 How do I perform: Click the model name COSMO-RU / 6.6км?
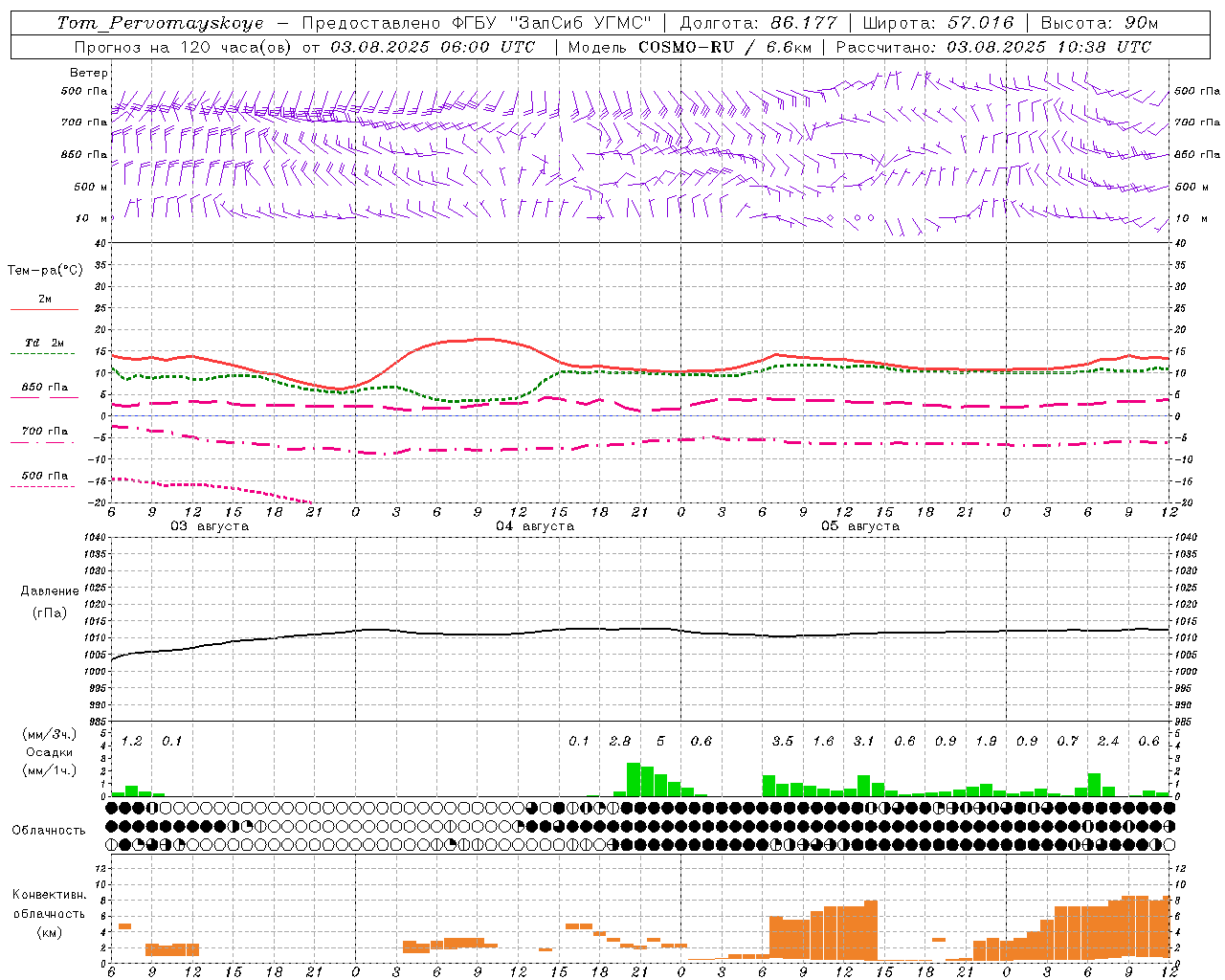pyautogui.click(x=724, y=47)
